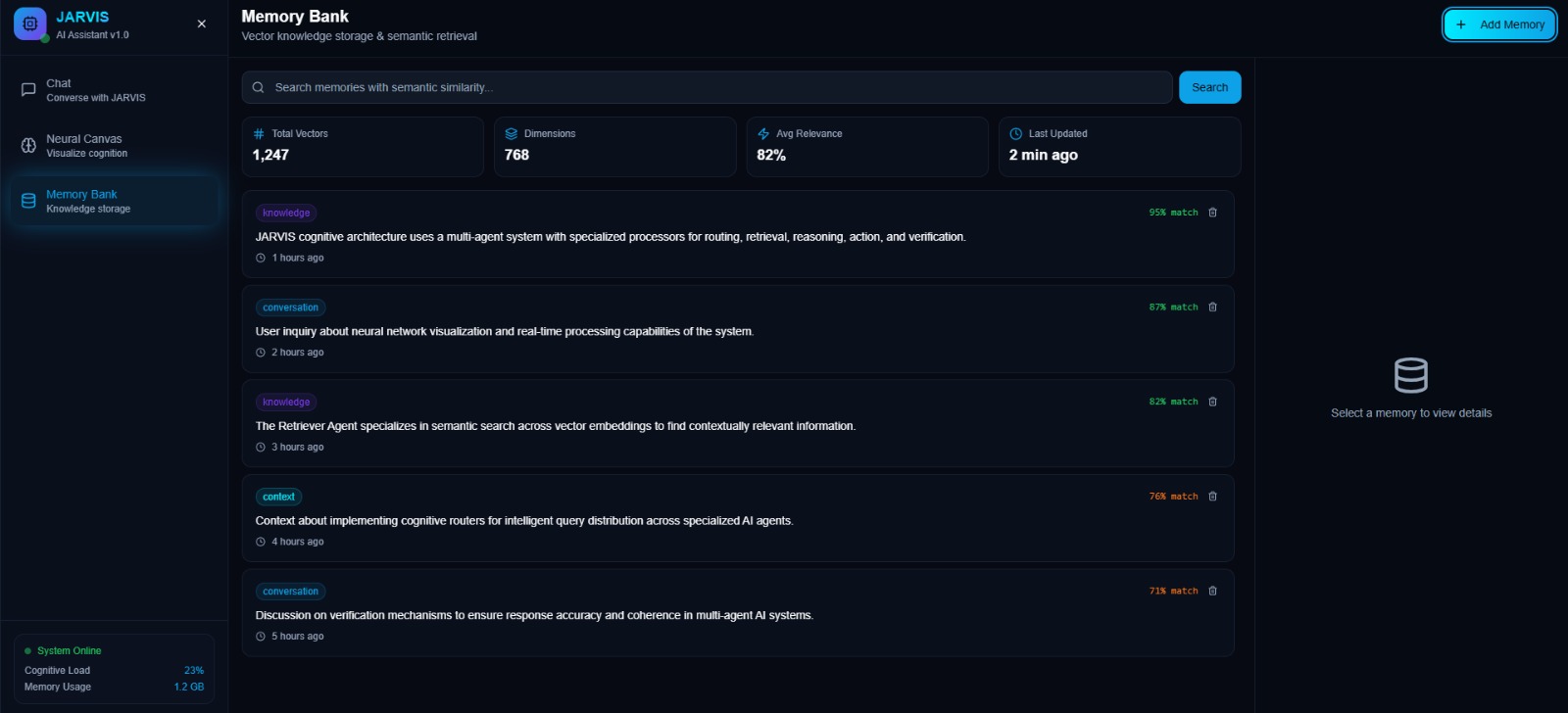Click the 82% Avg Relevance value
Viewport: 1568px width, 713px height.
click(x=771, y=155)
